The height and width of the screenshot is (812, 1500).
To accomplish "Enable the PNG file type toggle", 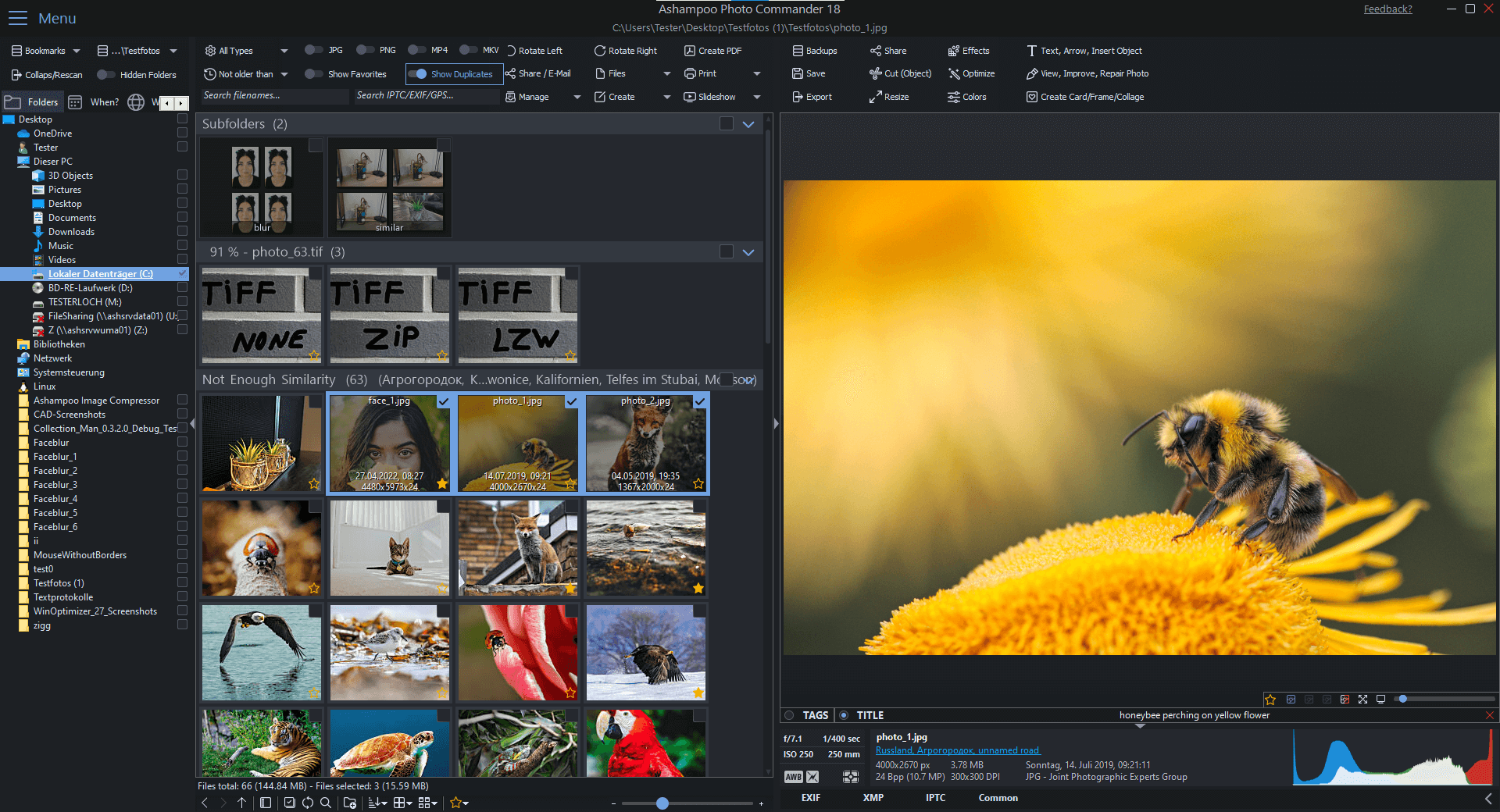I will 363,49.
